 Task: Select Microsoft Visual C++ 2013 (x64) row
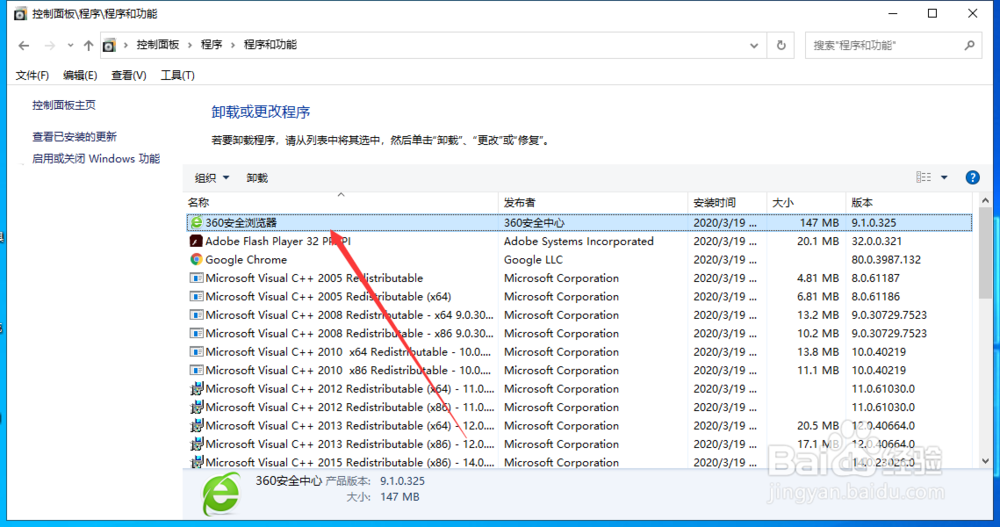point(579,426)
